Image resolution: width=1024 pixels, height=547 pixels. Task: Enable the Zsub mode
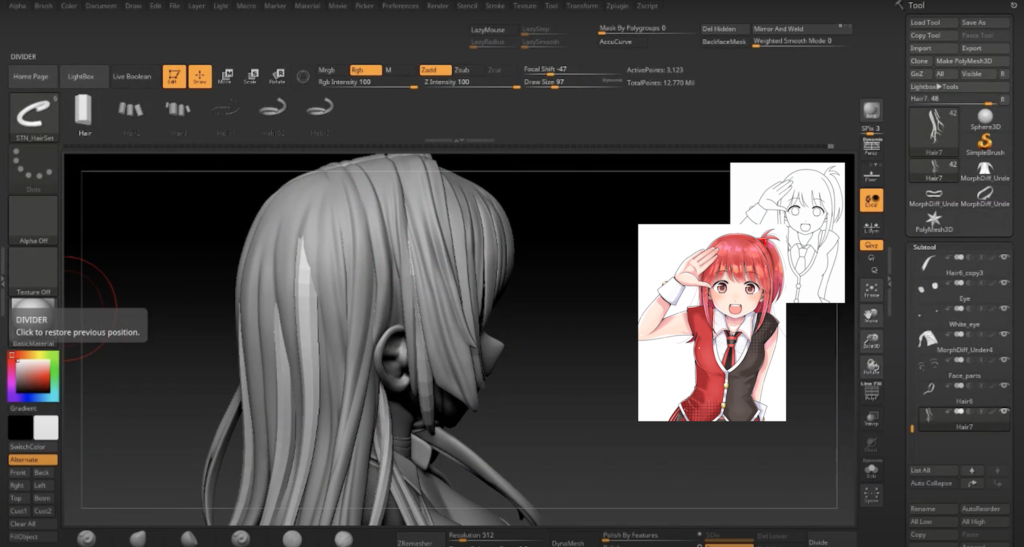(467, 70)
